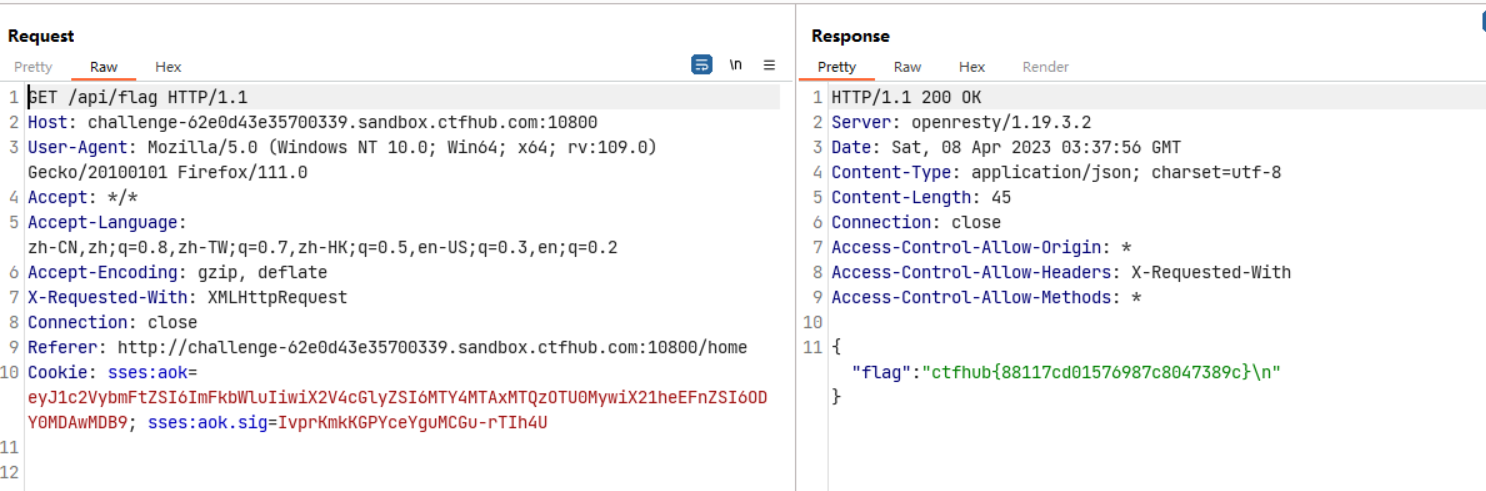Open the Request editor hamburger menu
This screenshot has height=491, width=1486.
[769, 65]
